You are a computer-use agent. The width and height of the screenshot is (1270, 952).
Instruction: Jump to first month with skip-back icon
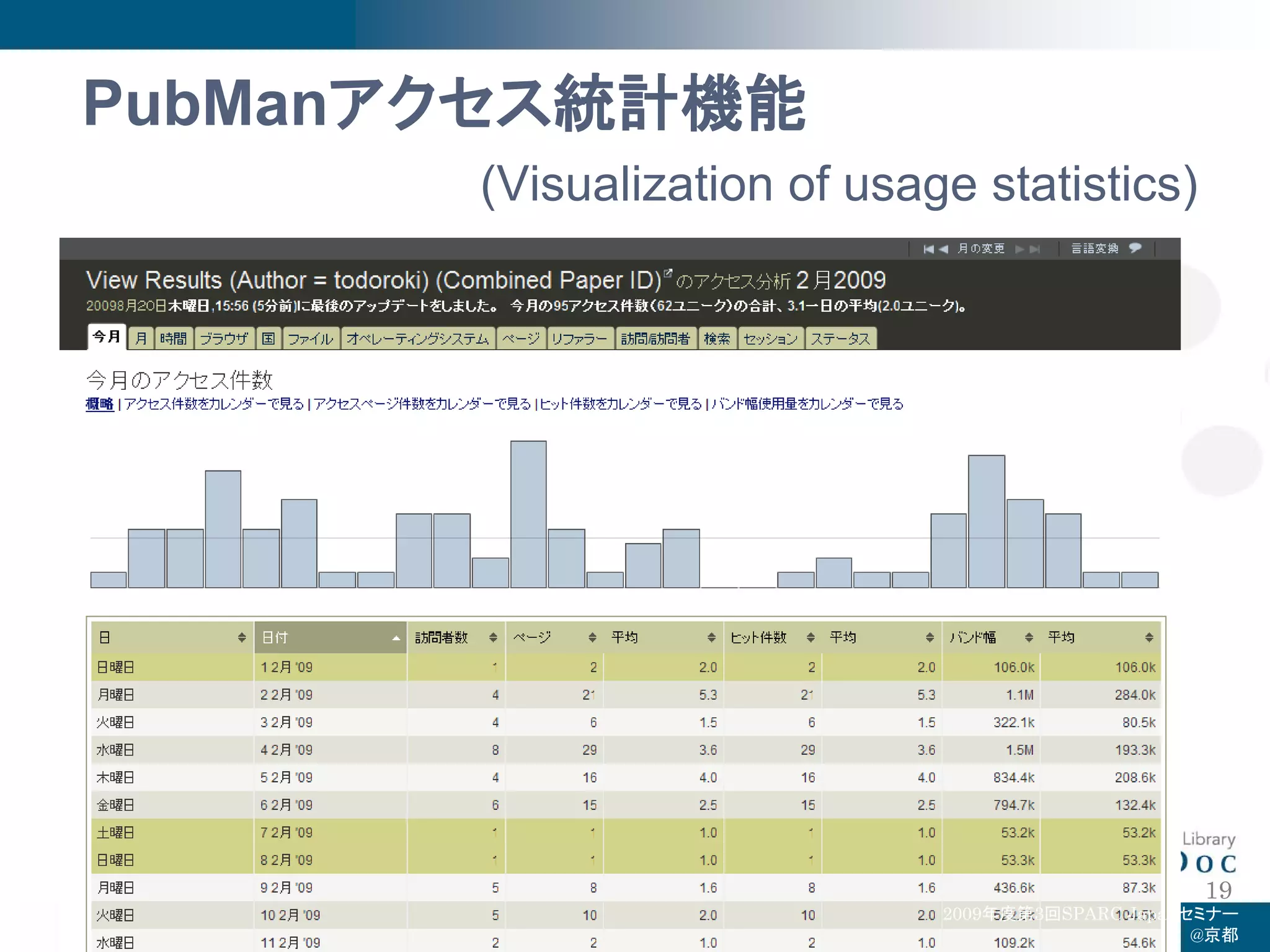point(928,249)
